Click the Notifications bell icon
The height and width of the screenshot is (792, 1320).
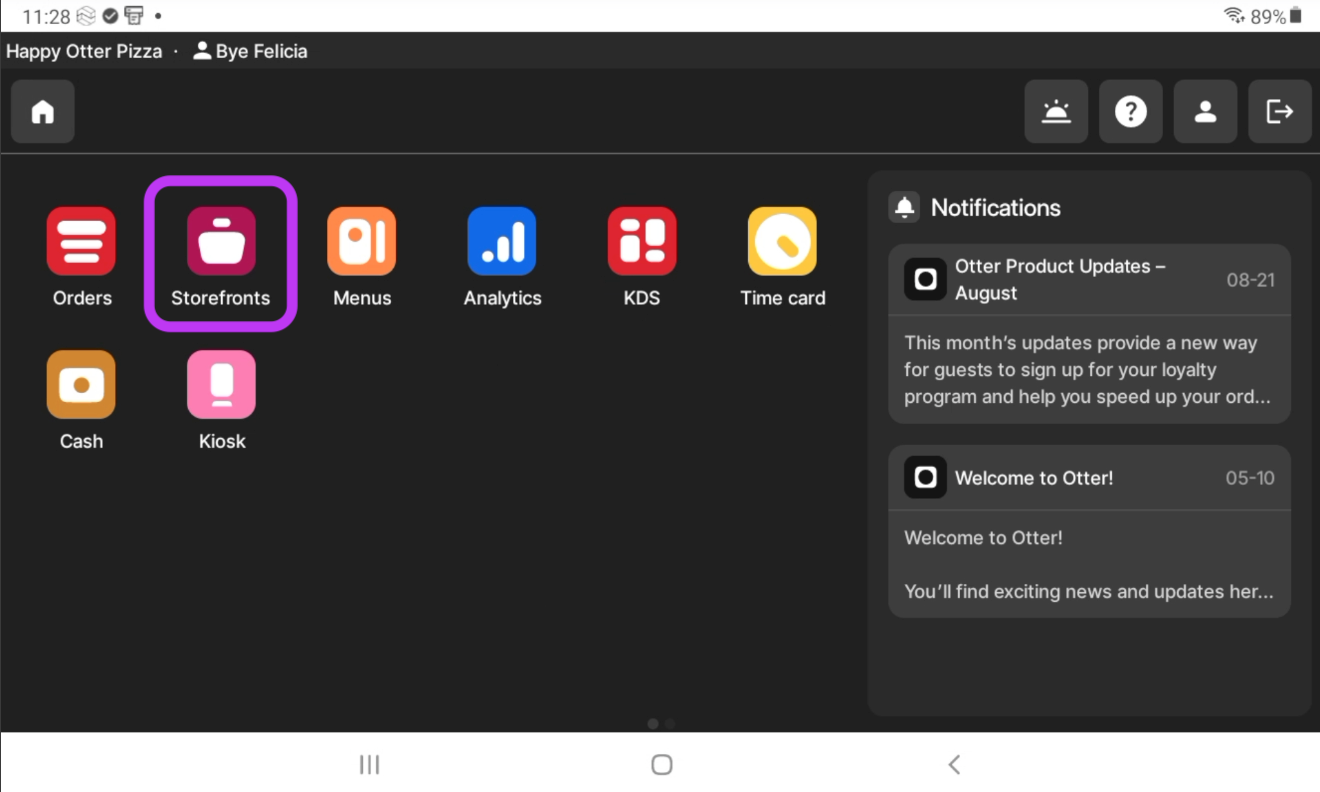click(904, 208)
